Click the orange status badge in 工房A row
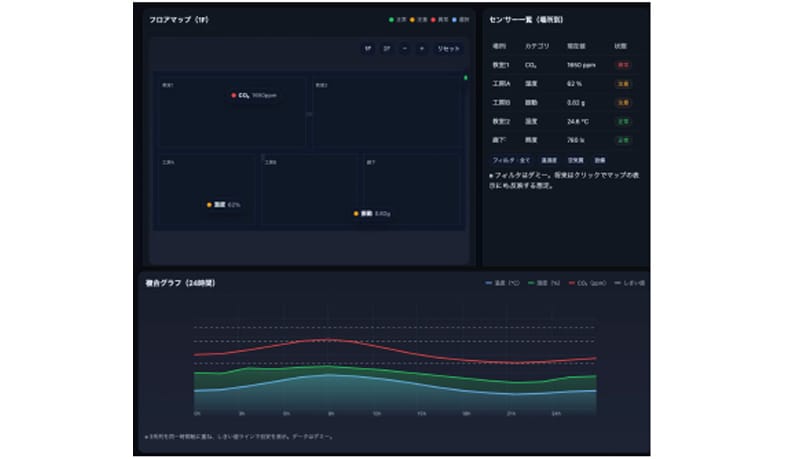 622,83
